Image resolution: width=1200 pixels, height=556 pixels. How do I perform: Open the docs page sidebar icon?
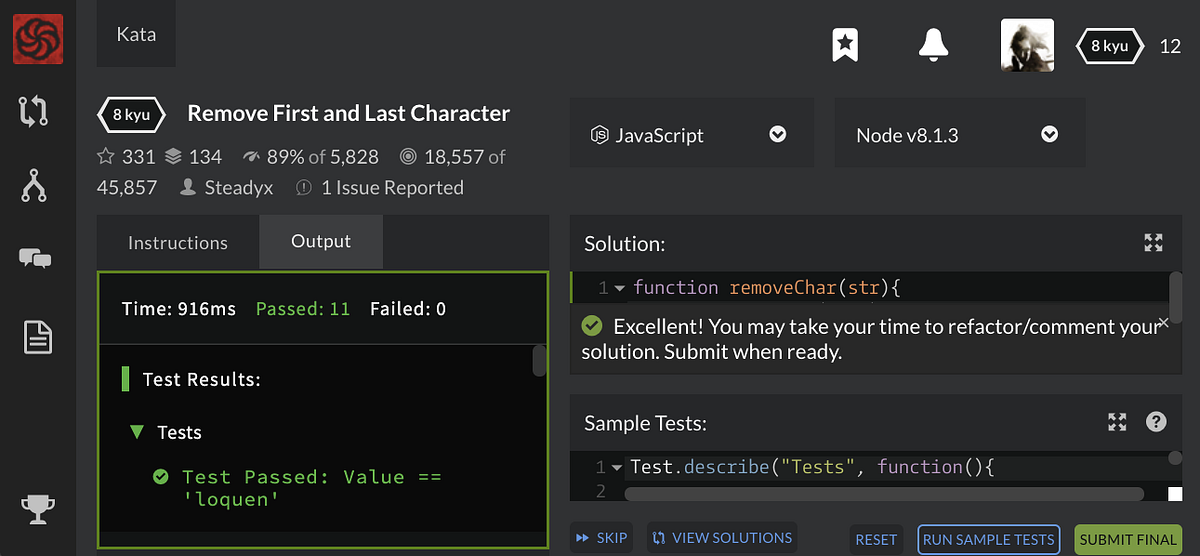pyautogui.click(x=37, y=337)
